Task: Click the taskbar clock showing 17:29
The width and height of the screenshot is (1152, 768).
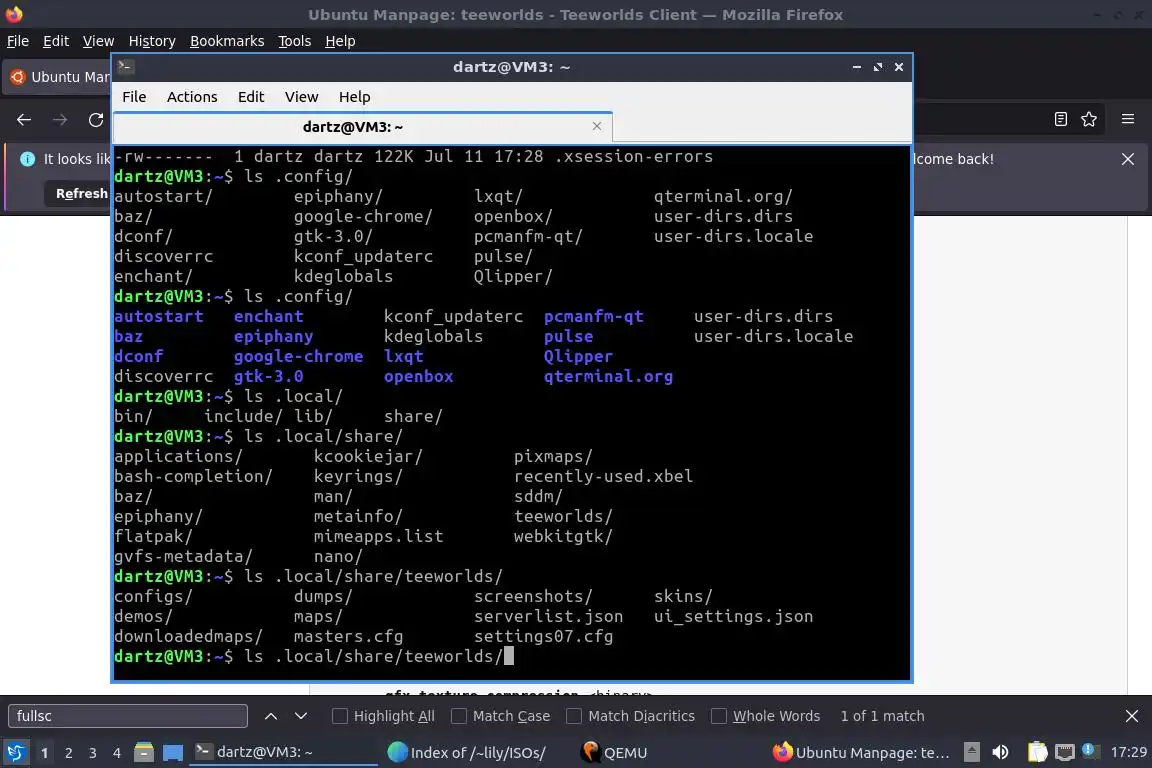Action: [1128, 752]
